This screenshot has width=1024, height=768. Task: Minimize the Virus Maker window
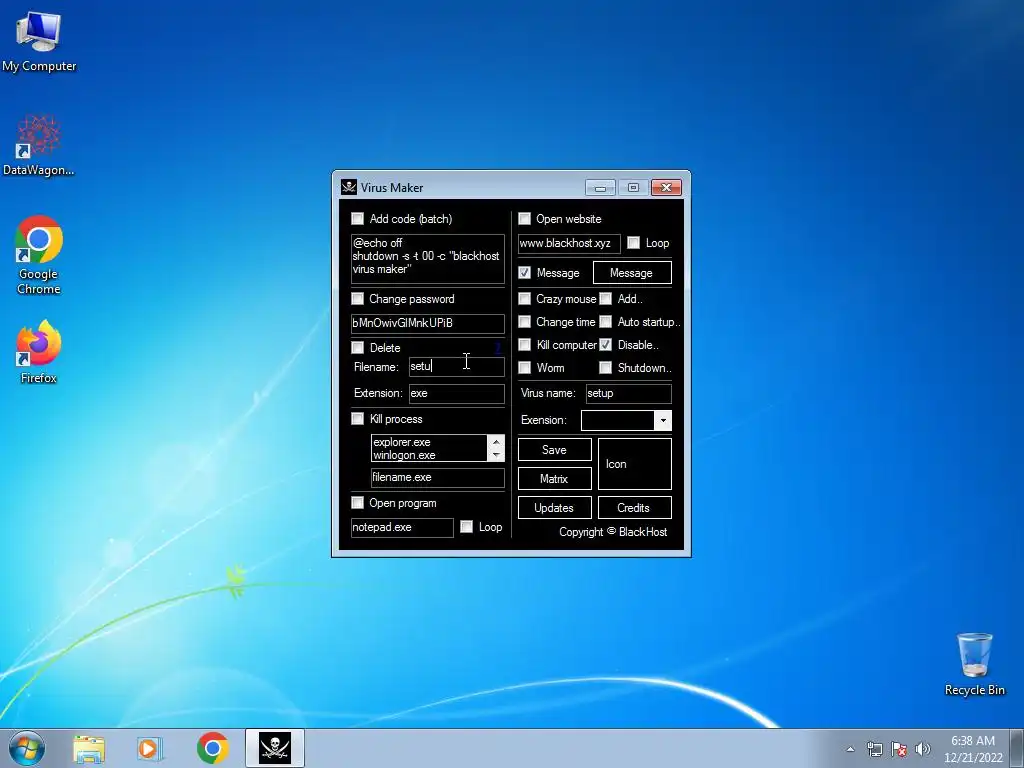point(600,188)
